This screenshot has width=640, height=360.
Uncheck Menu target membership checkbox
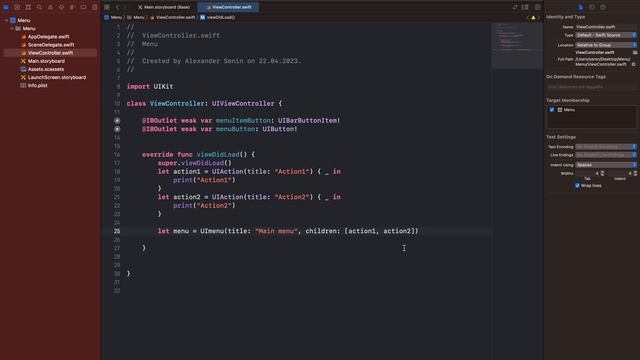tap(552, 109)
